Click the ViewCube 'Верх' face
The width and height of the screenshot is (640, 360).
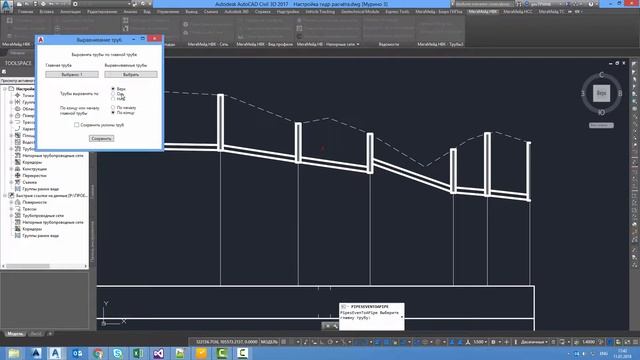601,93
